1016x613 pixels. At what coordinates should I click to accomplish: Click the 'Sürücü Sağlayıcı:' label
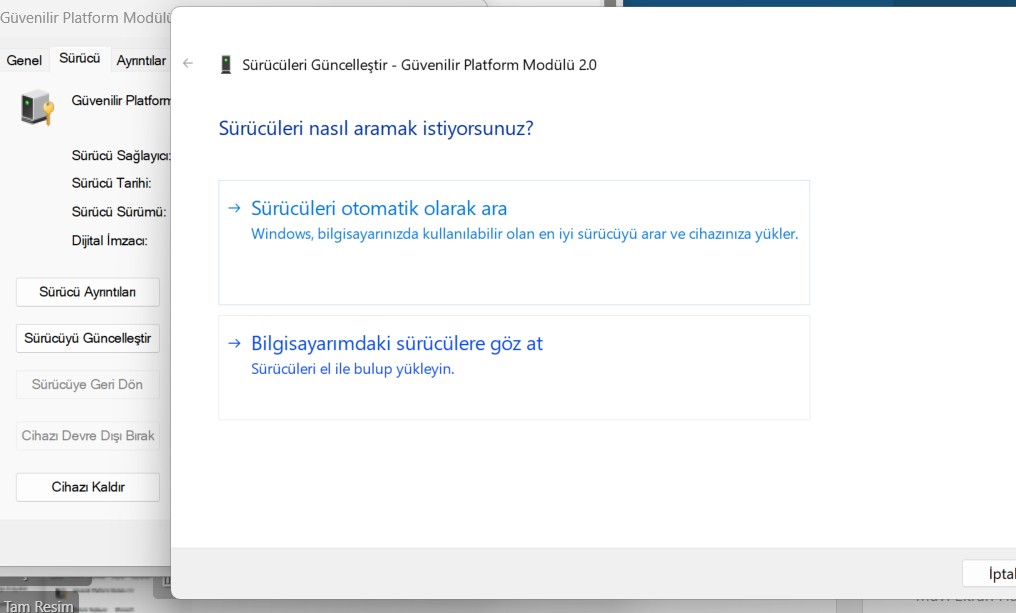click(x=121, y=156)
